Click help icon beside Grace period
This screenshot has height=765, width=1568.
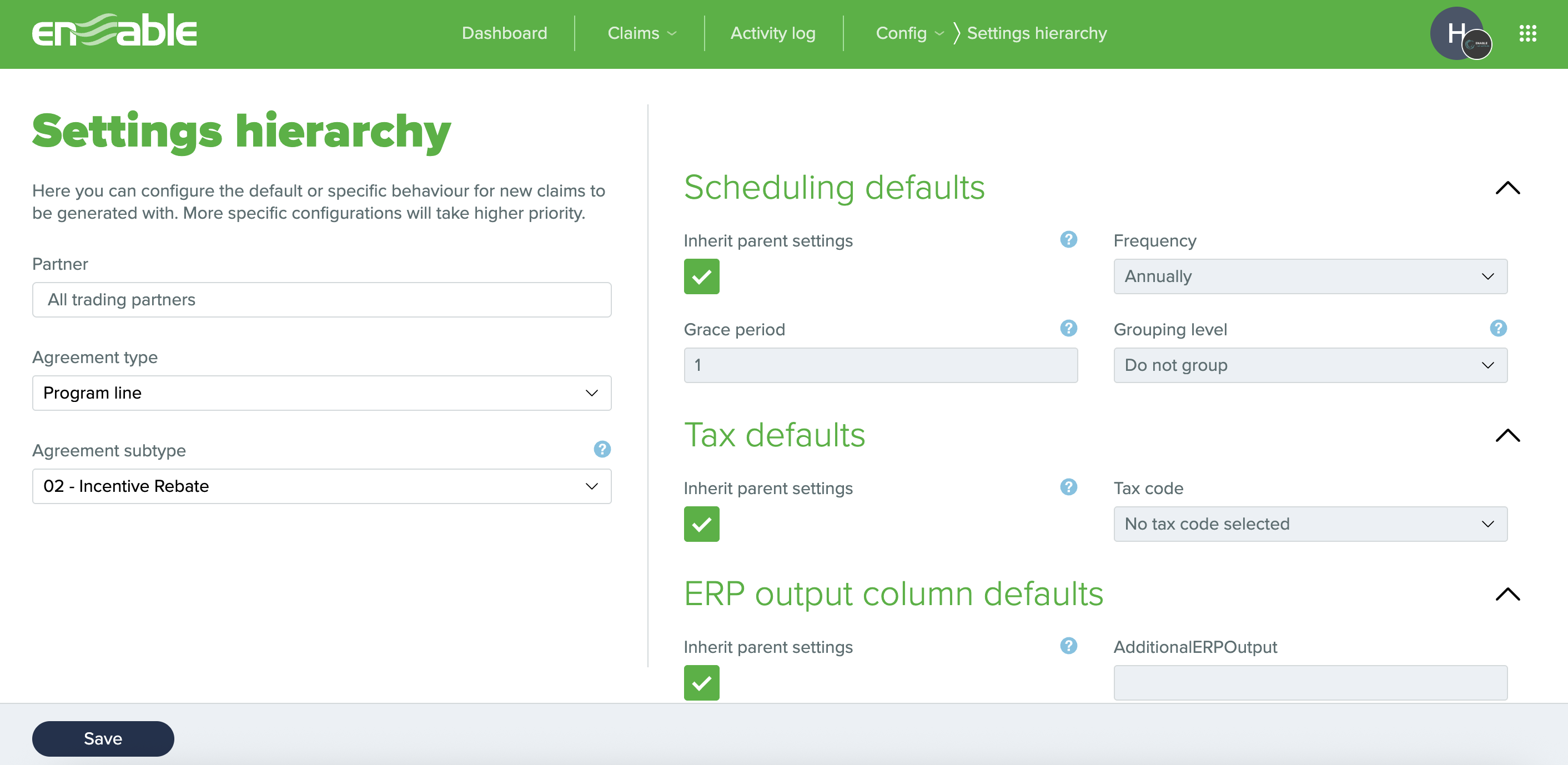click(1068, 329)
